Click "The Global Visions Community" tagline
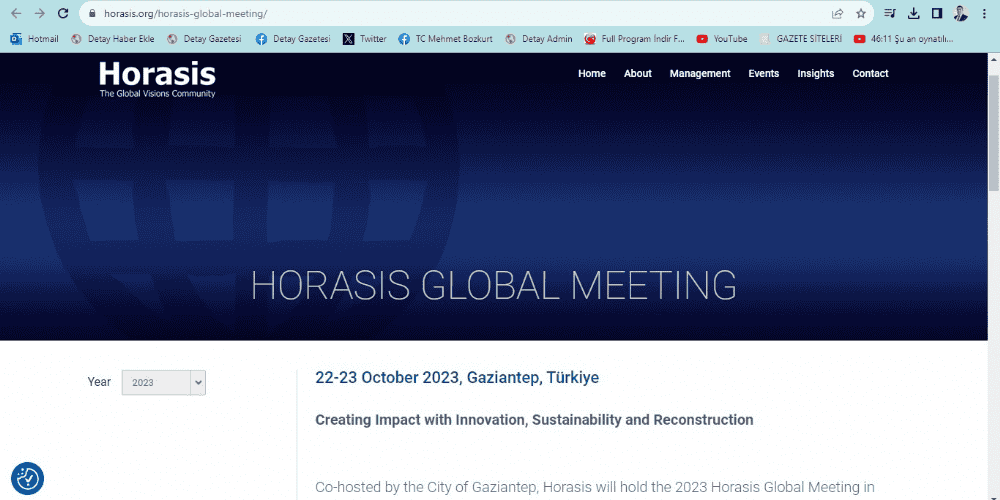This screenshot has width=1000, height=500. coord(157,94)
